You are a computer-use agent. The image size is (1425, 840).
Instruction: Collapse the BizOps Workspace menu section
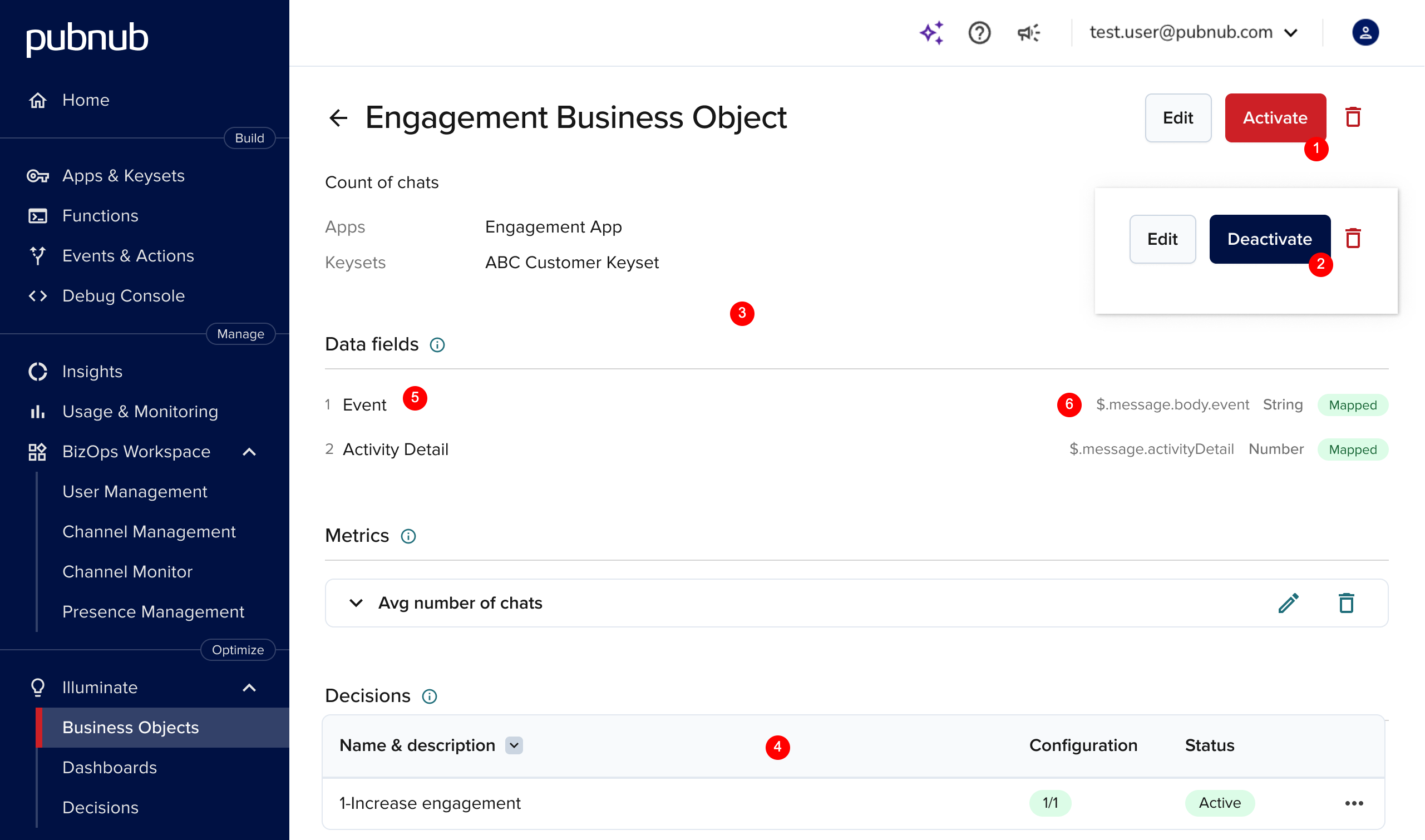click(249, 452)
